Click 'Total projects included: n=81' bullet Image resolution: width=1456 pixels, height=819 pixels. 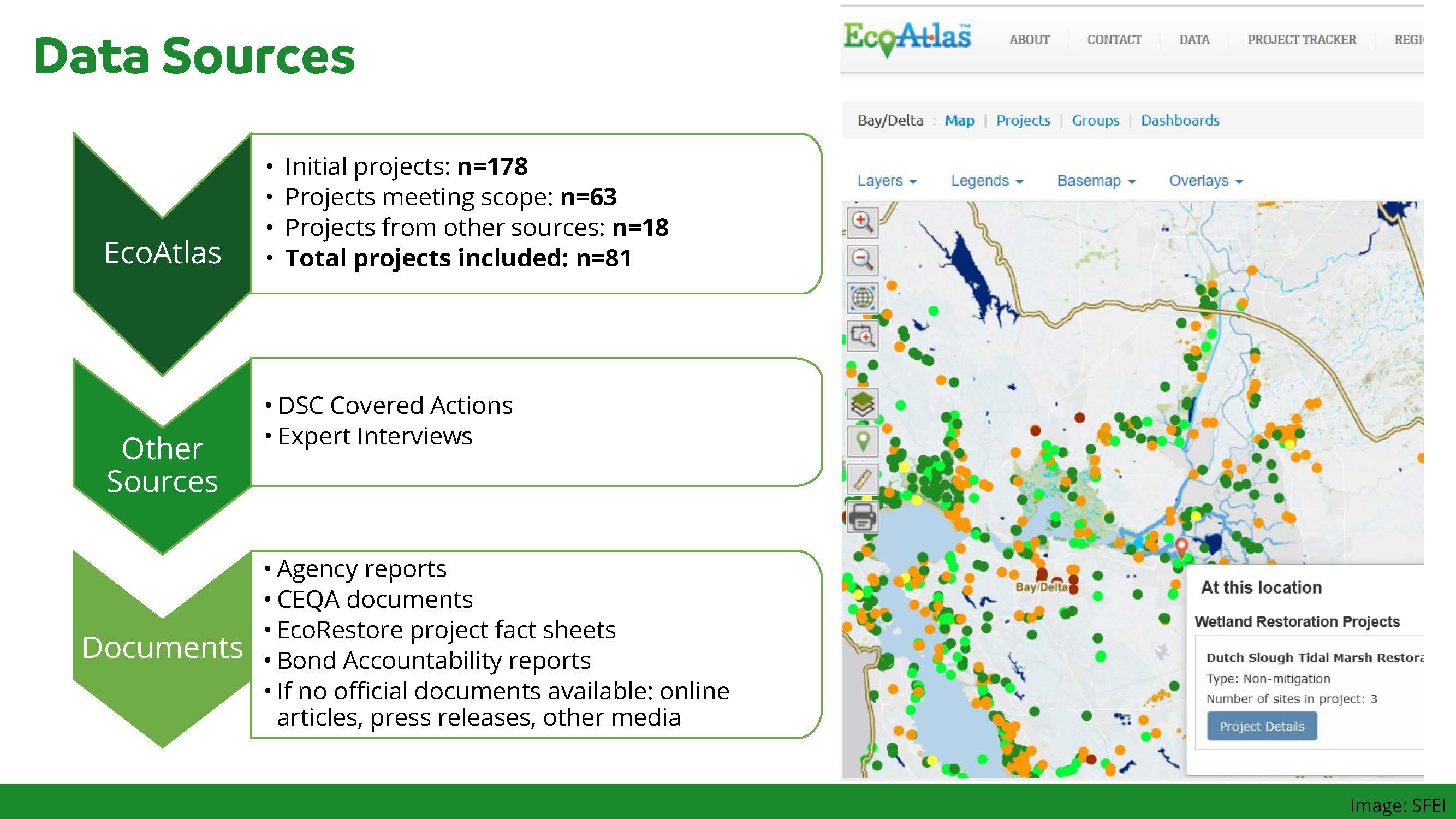coord(459,258)
